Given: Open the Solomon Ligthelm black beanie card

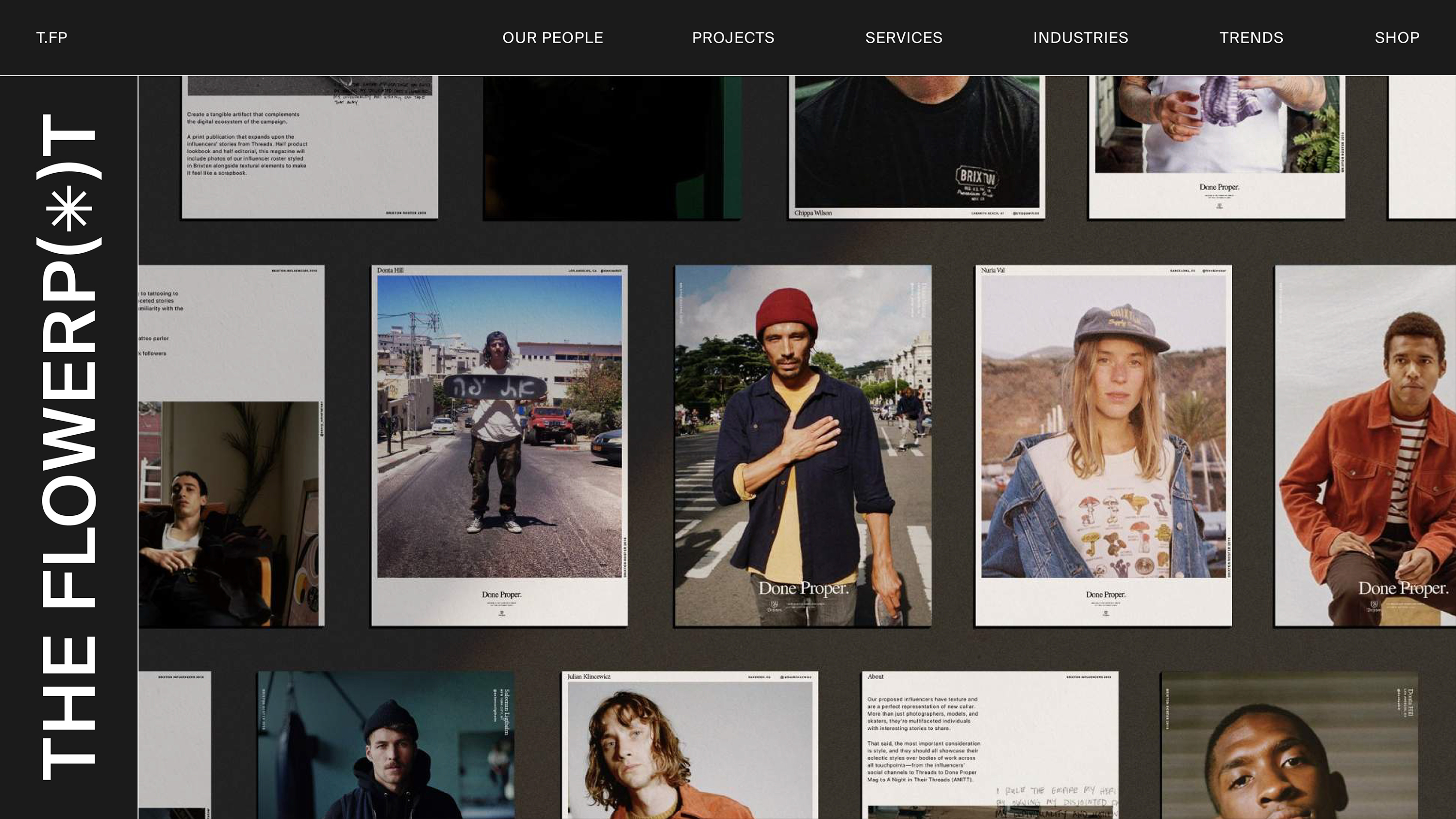Looking at the screenshot, I should (385, 745).
